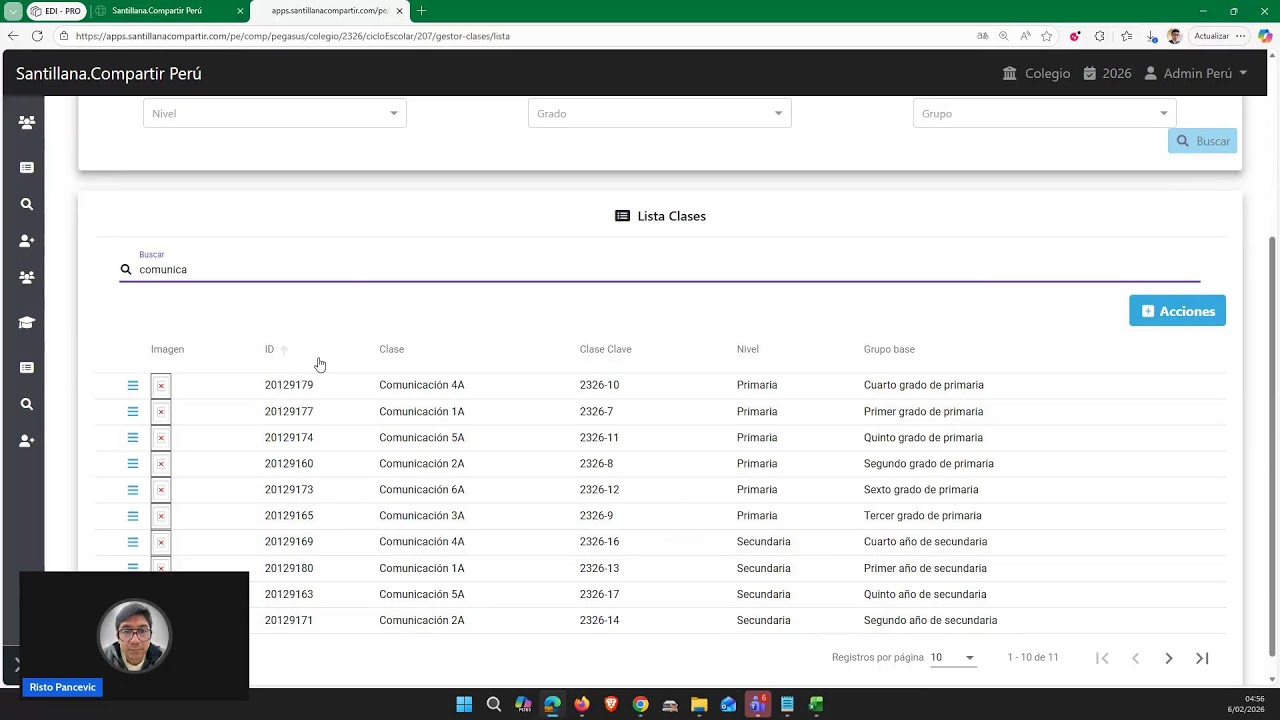Click the Clase Clave column header

[606, 349]
